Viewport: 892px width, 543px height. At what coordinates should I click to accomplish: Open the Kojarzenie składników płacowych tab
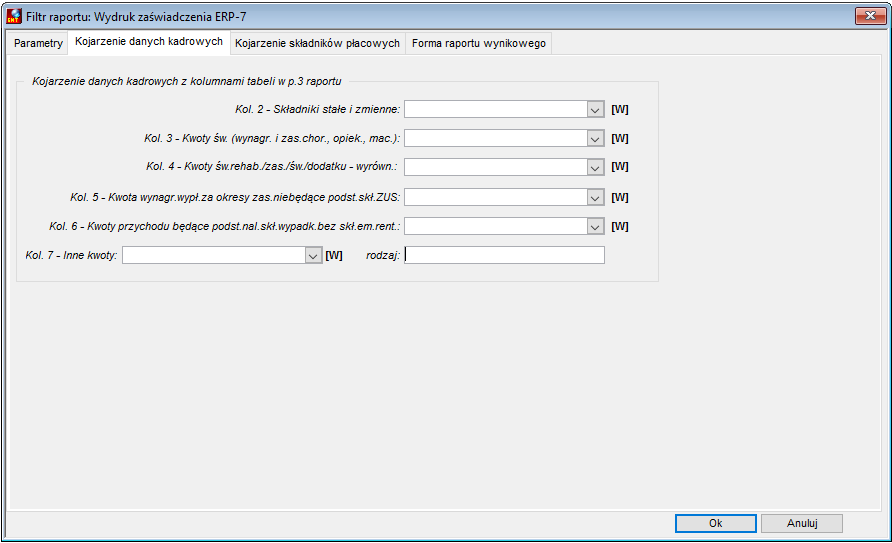coord(317,43)
